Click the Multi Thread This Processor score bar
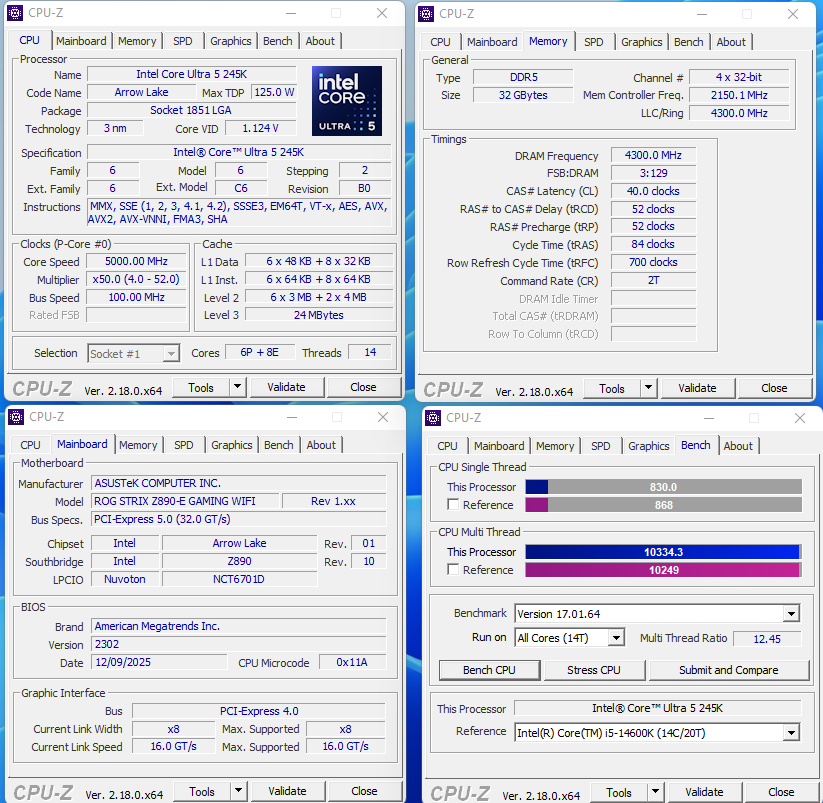This screenshot has height=803, width=823. [662, 552]
